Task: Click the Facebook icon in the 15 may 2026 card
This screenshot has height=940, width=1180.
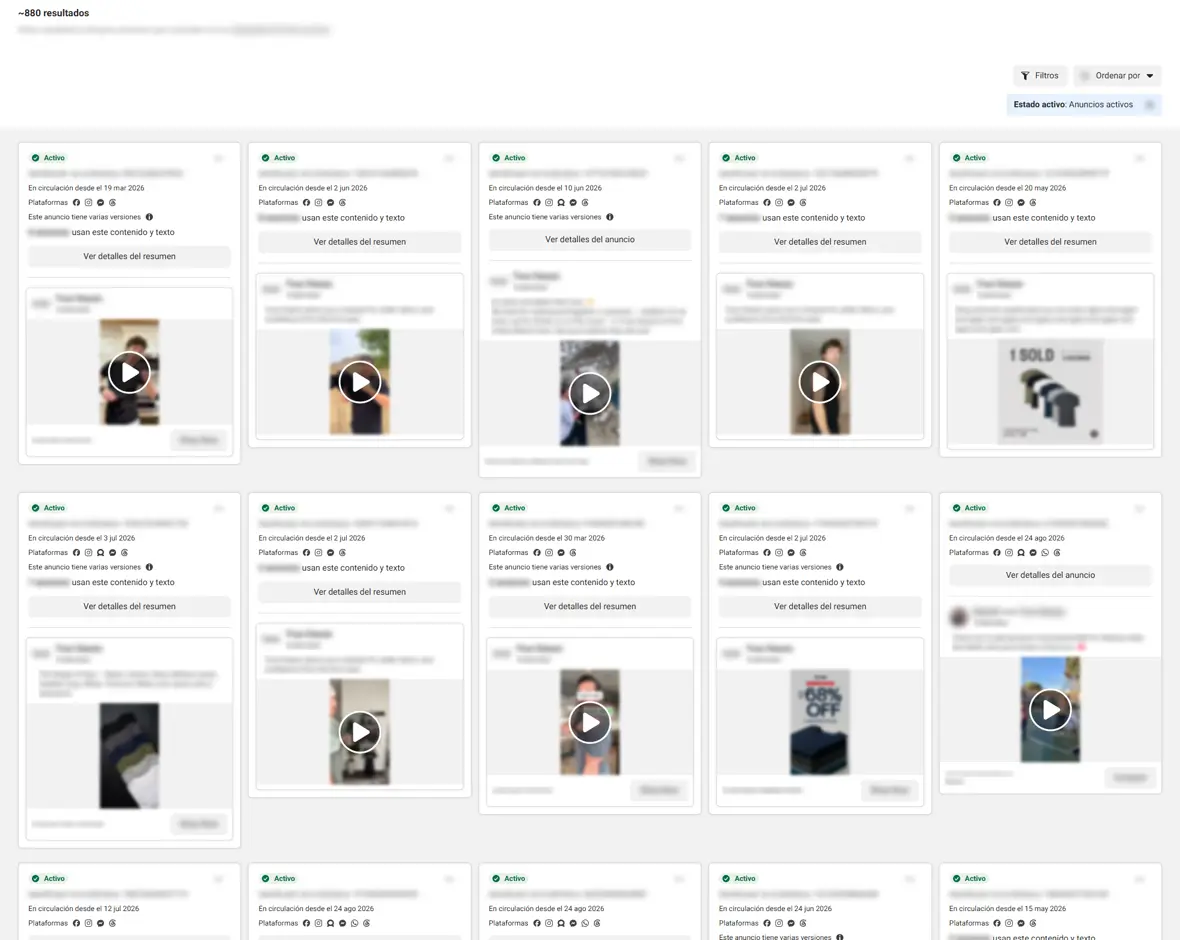Action: tap(997, 923)
